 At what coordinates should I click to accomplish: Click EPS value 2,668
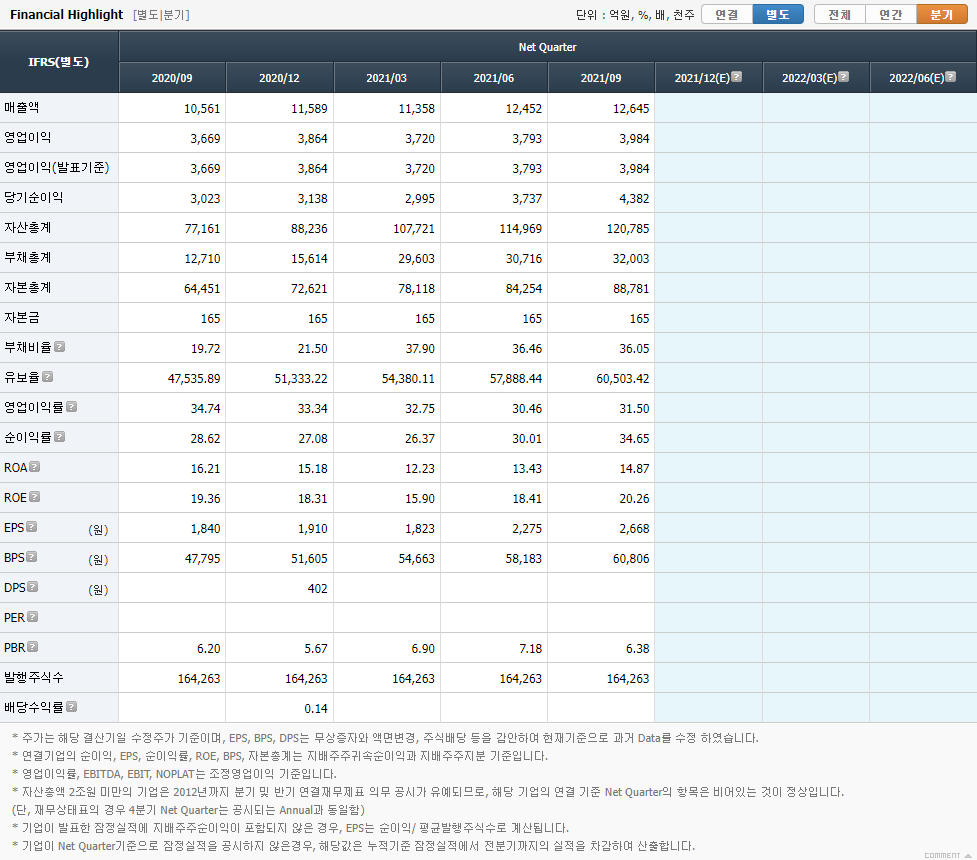click(634, 528)
